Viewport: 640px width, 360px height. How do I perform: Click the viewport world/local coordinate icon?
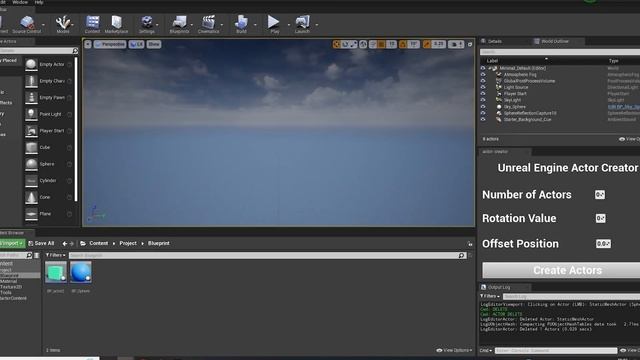363,44
